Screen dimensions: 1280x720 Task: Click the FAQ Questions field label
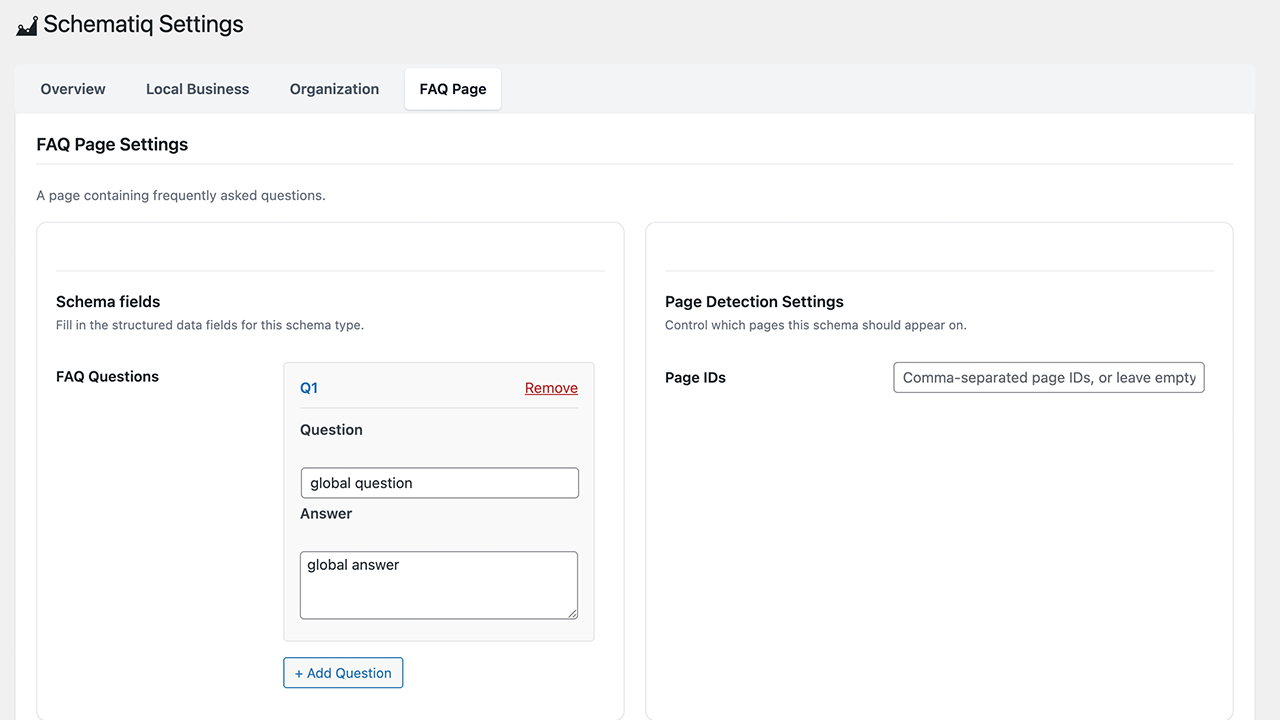click(x=107, y=376)
